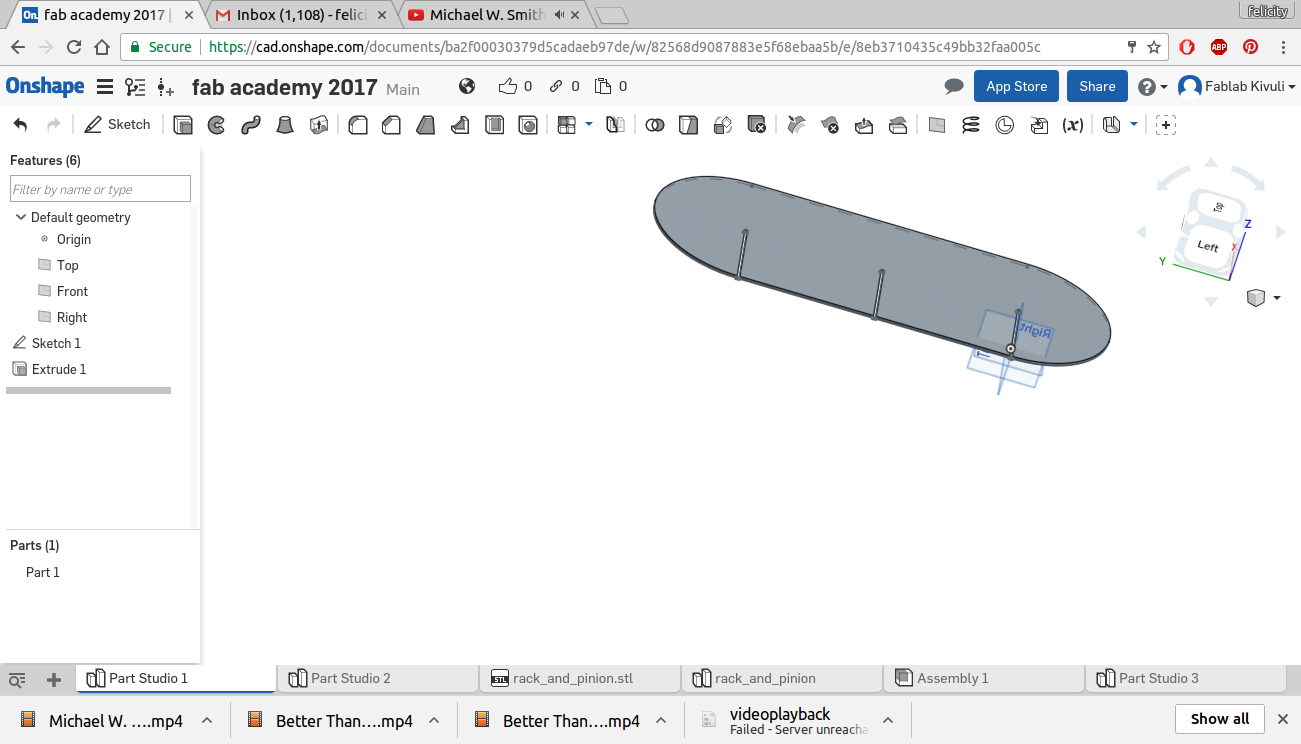Bookmark this page with star icon
1301x744 pixels.
coord(1154,47)
